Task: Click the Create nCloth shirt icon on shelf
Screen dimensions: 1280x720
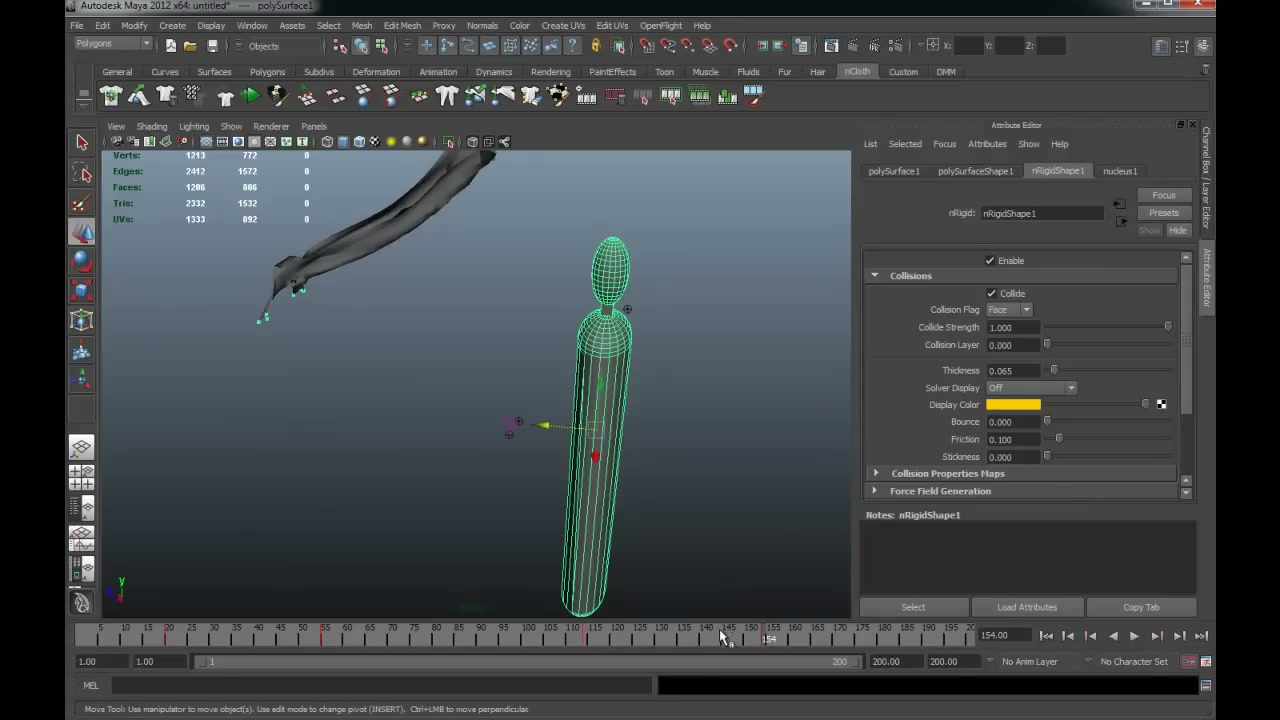Action: pos(111,96)
